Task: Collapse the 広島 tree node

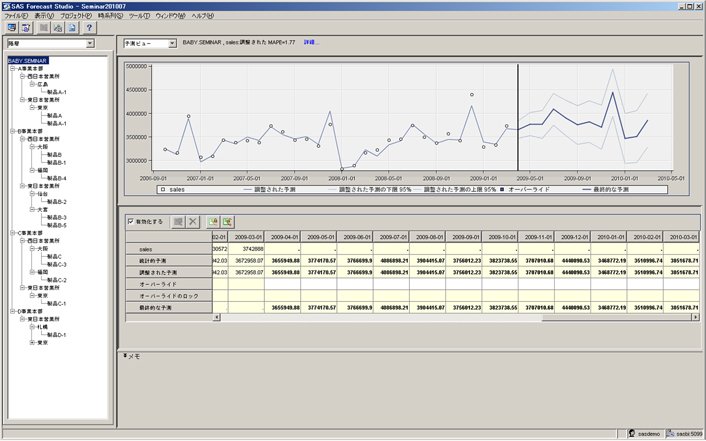Action: (x=32, y=84)
